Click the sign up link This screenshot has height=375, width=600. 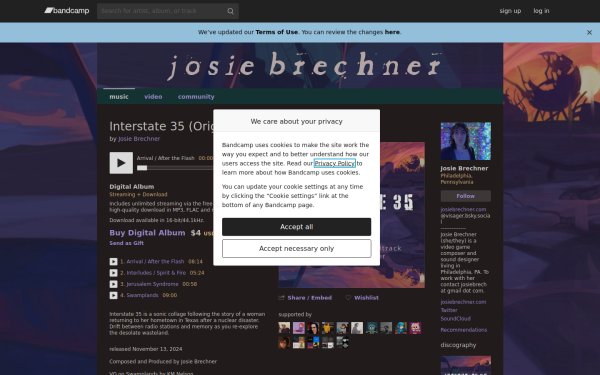click(510, 11)
